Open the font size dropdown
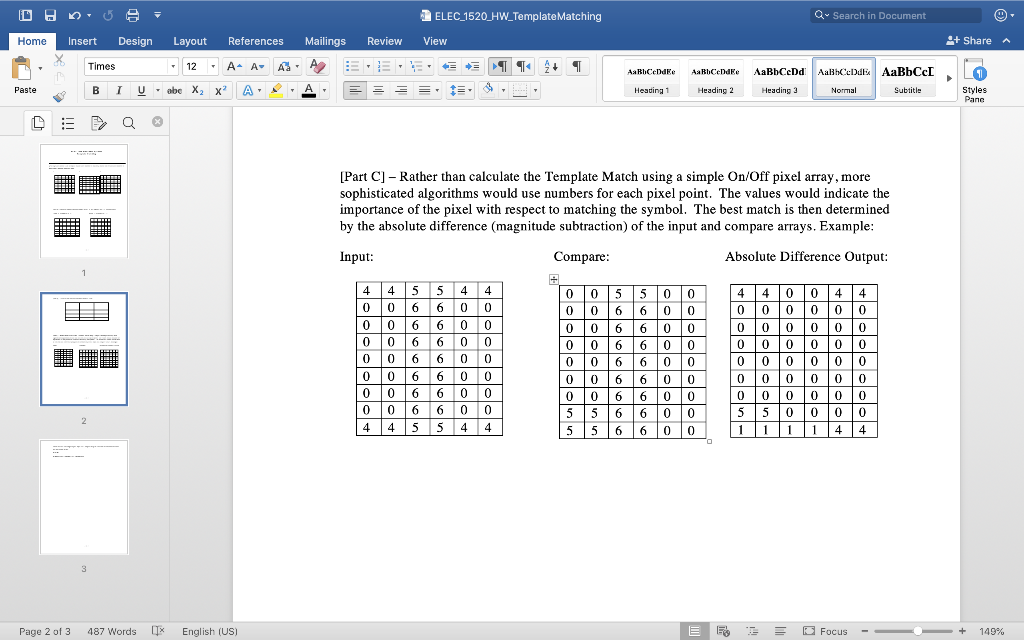The width and height of the screenshot is (1024, 640). coord(213,67)
